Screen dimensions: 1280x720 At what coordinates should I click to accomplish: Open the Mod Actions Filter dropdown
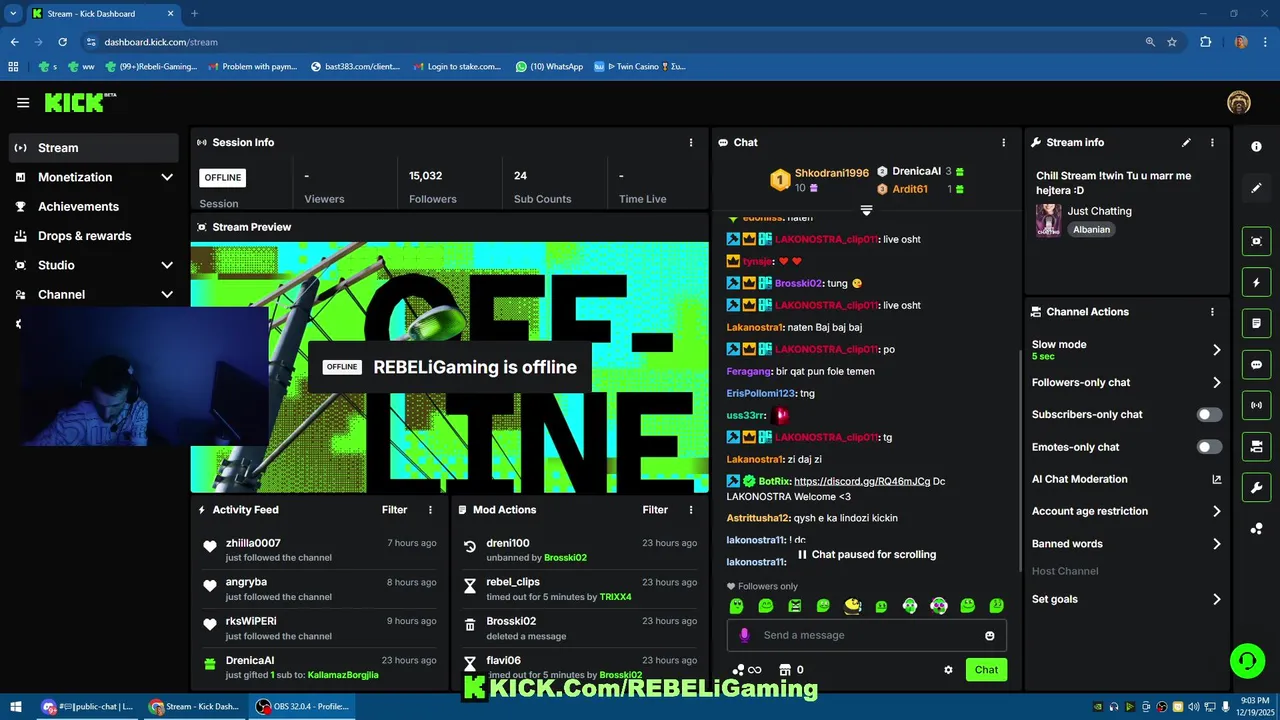tap(655, 510)
